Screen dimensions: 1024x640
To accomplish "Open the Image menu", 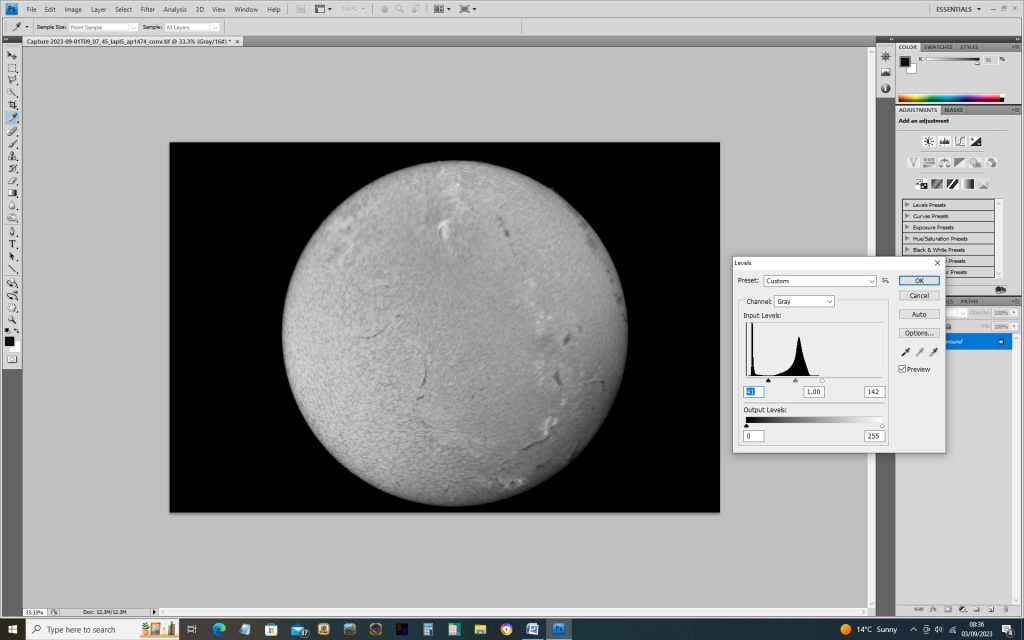I will click(x=73, y=10).
